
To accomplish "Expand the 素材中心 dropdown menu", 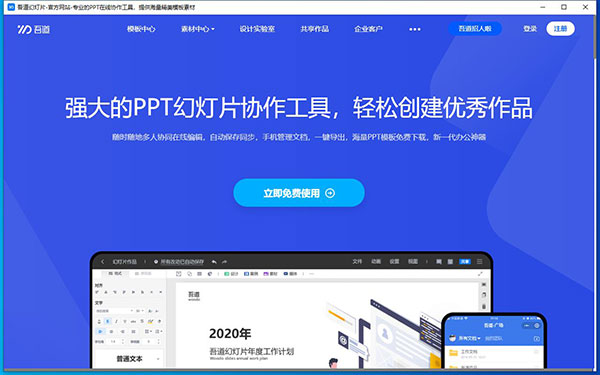I will (197, 29).
